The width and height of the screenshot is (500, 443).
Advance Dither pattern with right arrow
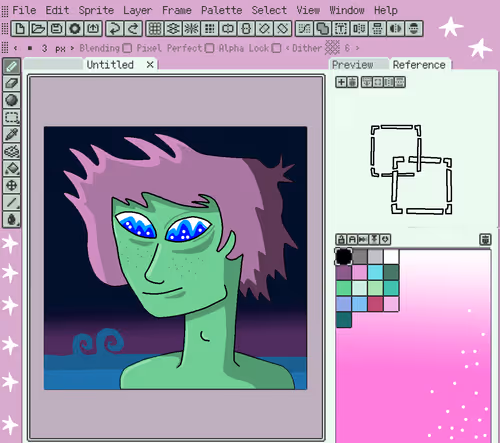tap(357, 48)
